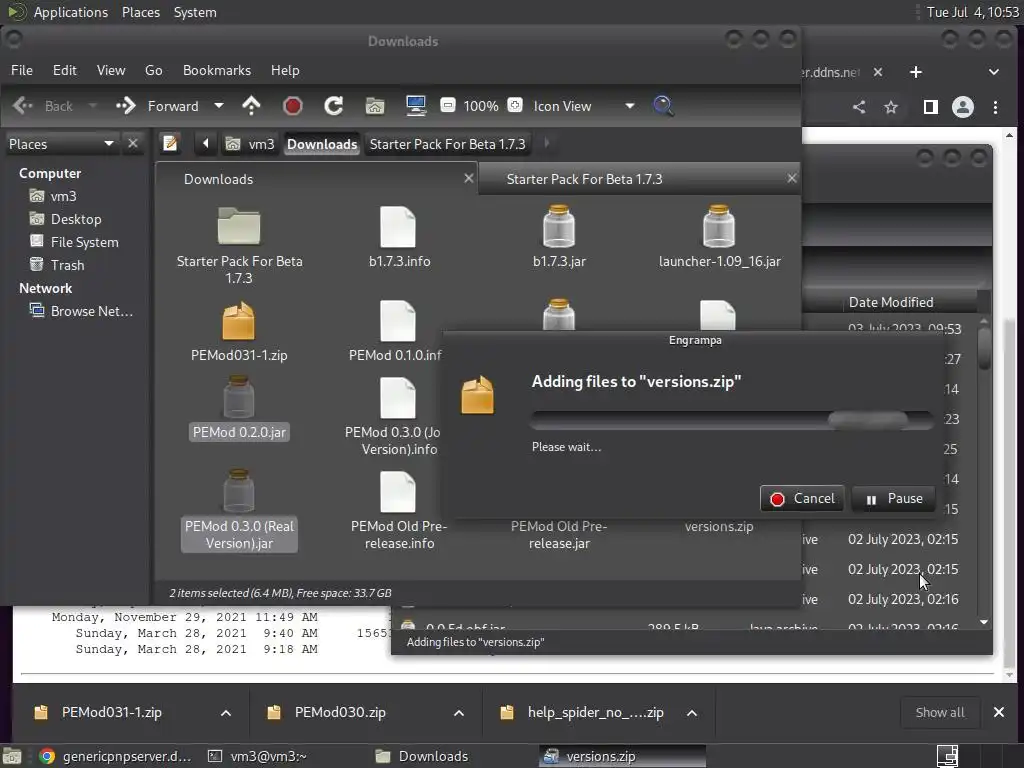The width and height of the screenshot is (1024, 768).
Task: Pause the Engrampa archive operation
Action: pos(893,498)
